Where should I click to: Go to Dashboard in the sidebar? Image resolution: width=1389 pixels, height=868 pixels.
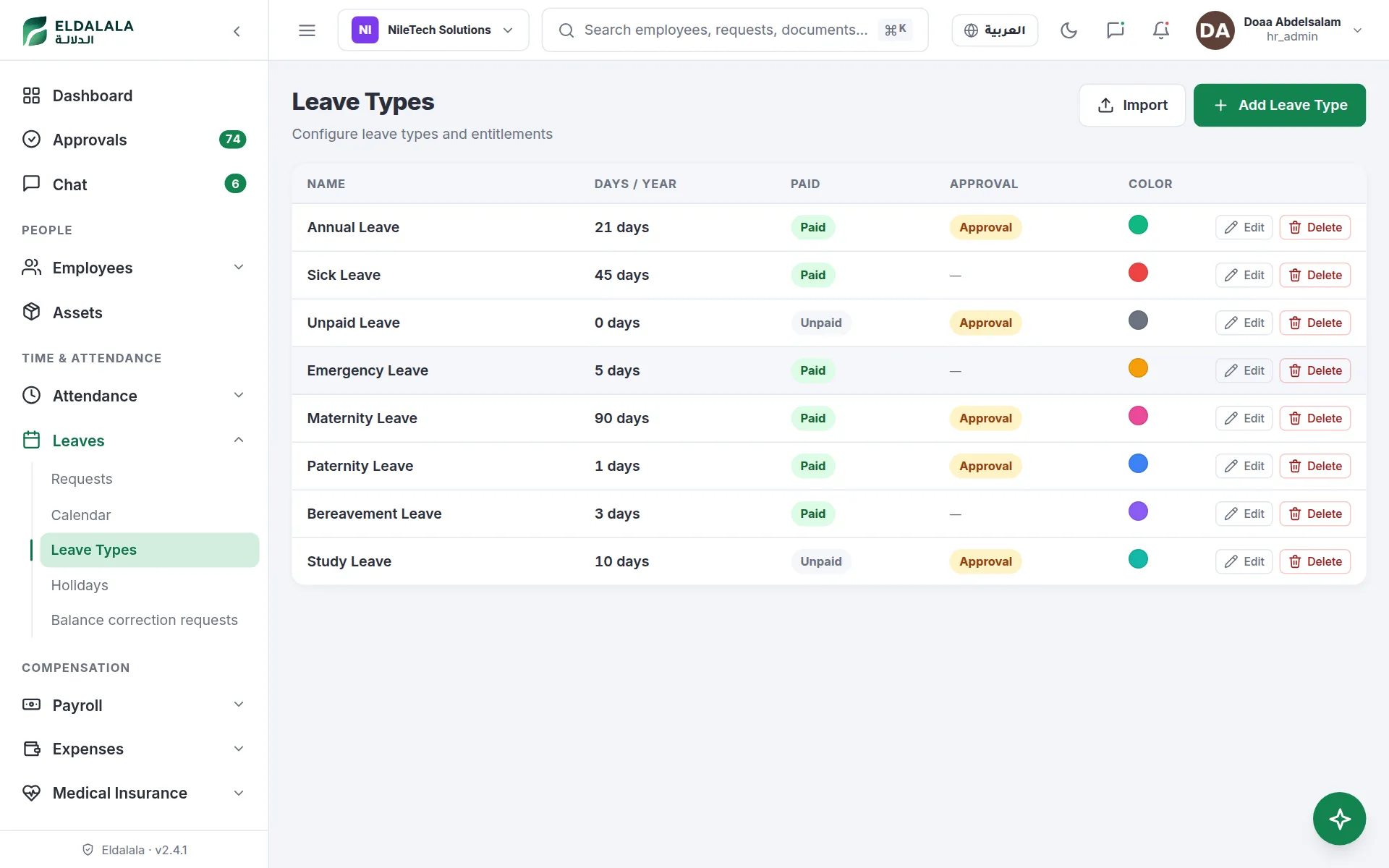point(134,95)
